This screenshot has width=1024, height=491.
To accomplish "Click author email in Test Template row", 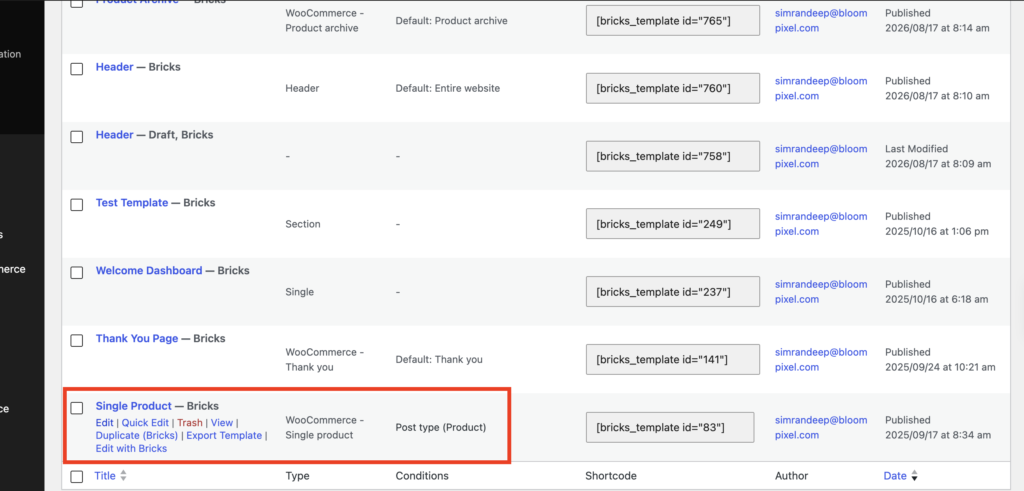I will tap(821, 224).
